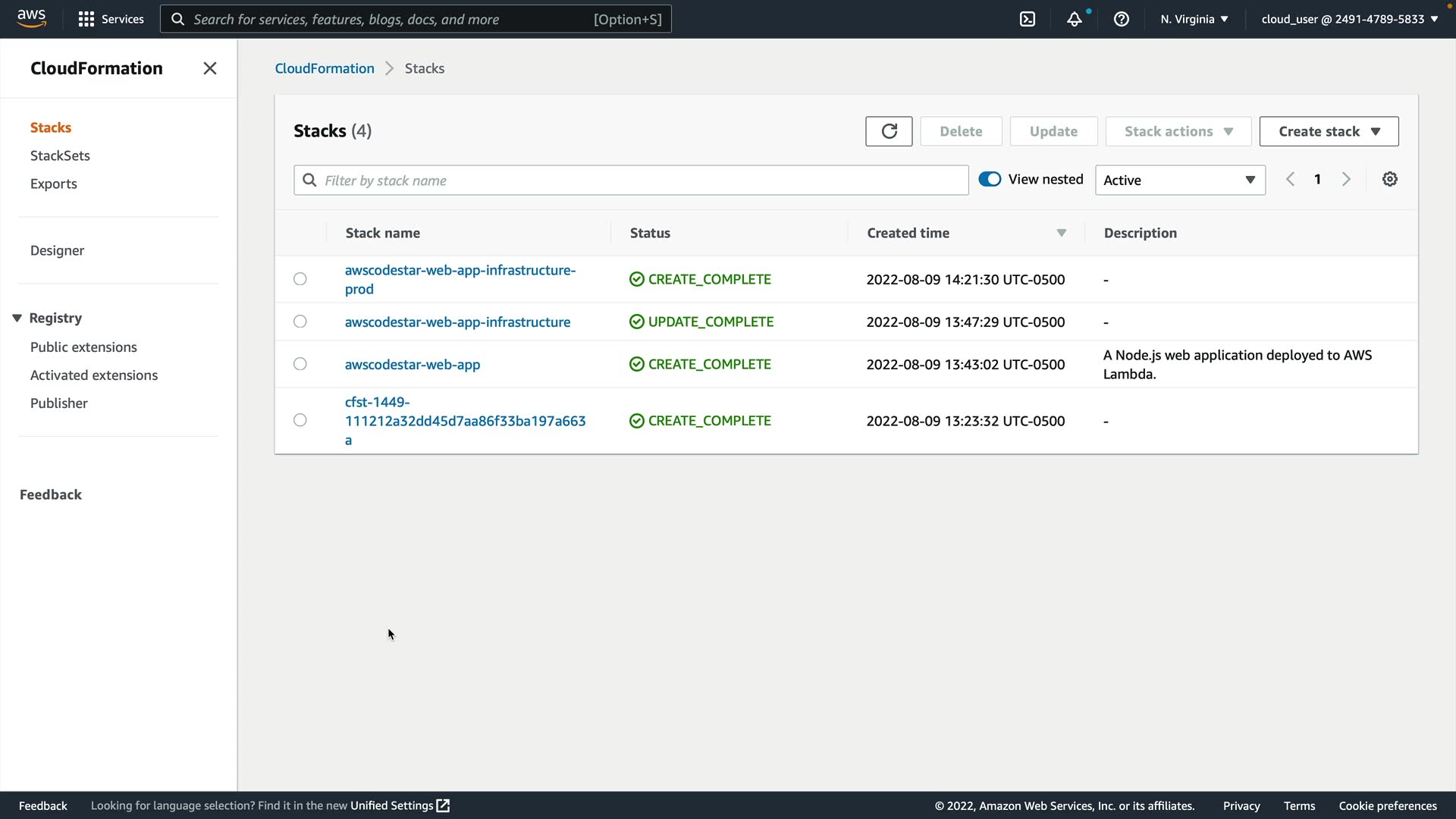The width and height of the screenshot is (1456, 819).
Task: Open the Active status filter dropdown
Action: (x=1180, y=180)
